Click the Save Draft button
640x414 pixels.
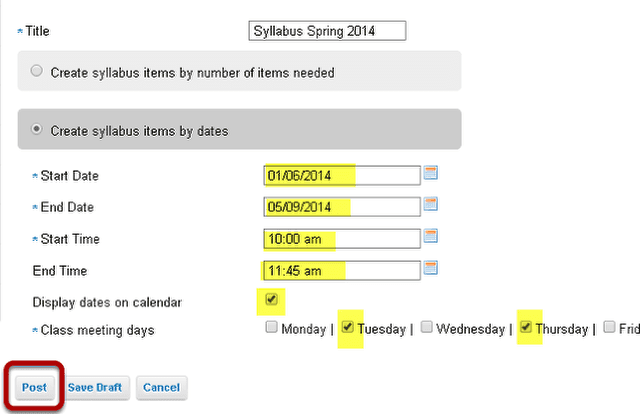point(95,387)
